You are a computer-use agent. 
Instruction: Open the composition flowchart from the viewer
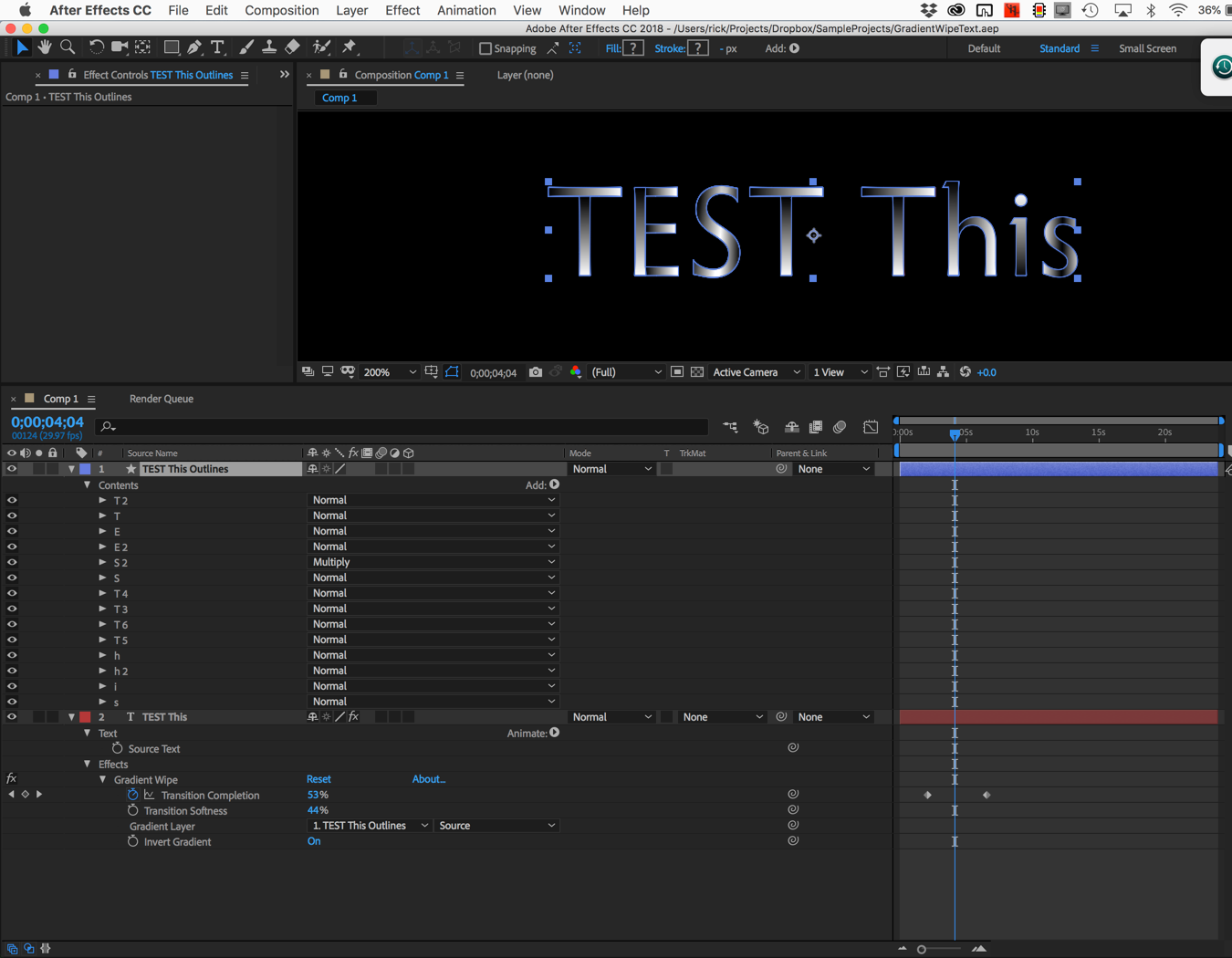tap(944, 372)
